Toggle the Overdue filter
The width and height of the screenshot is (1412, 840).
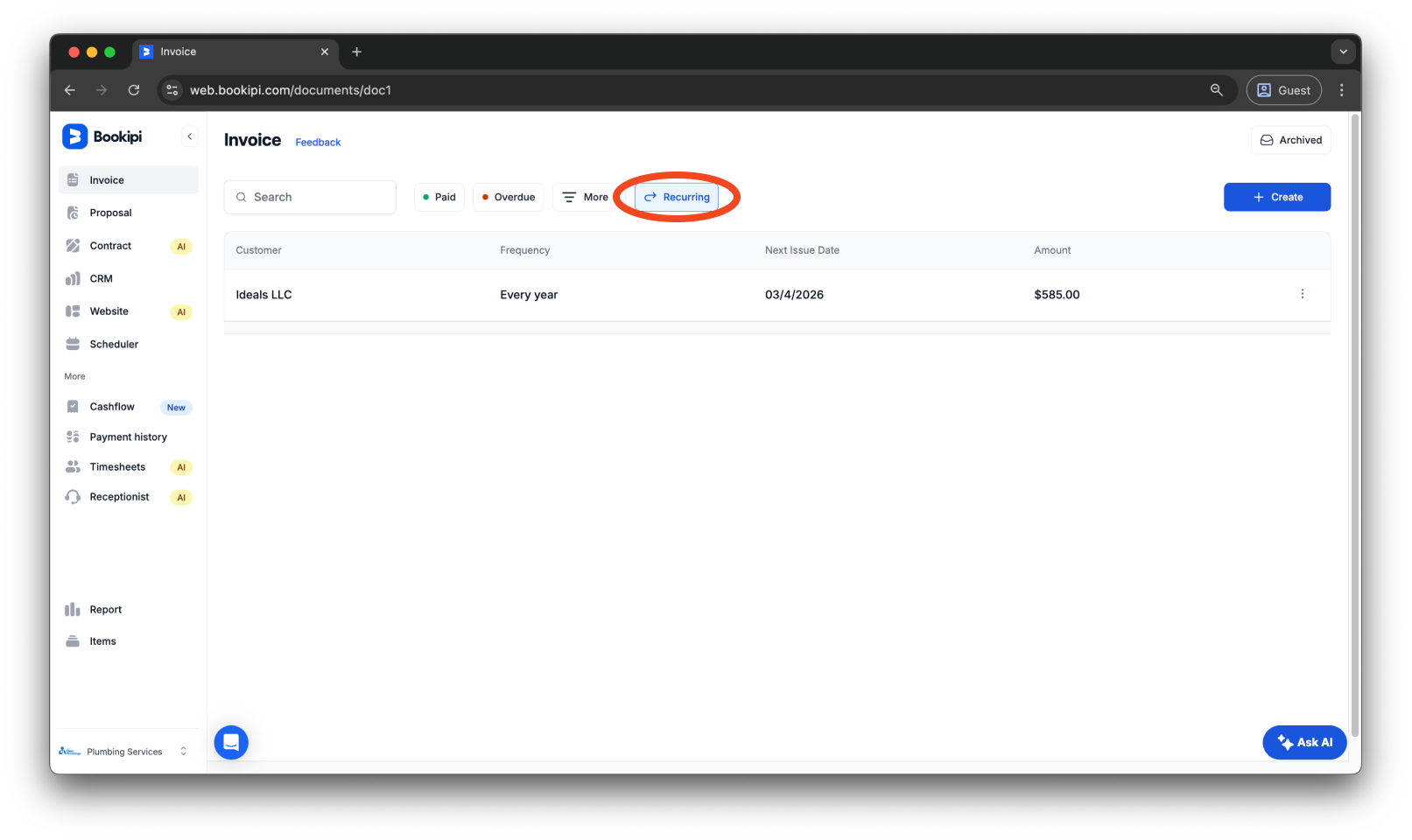[508, 197]
